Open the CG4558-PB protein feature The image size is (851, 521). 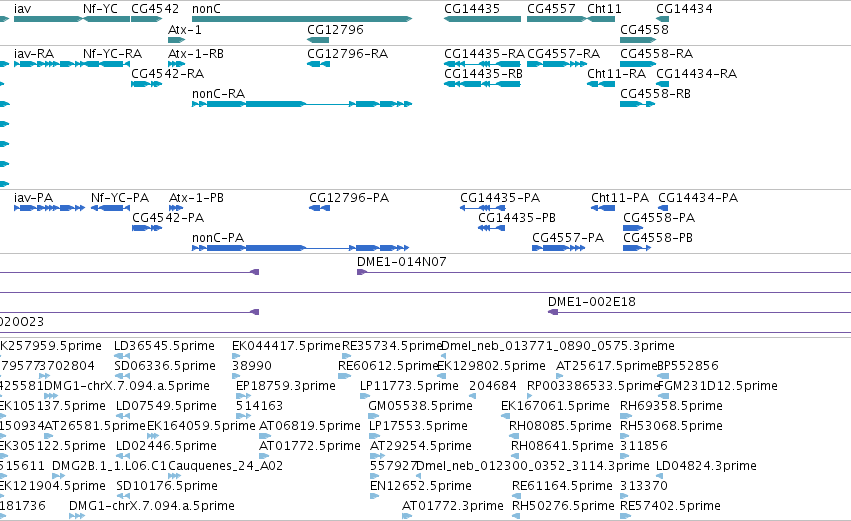(x=637, y=248)
